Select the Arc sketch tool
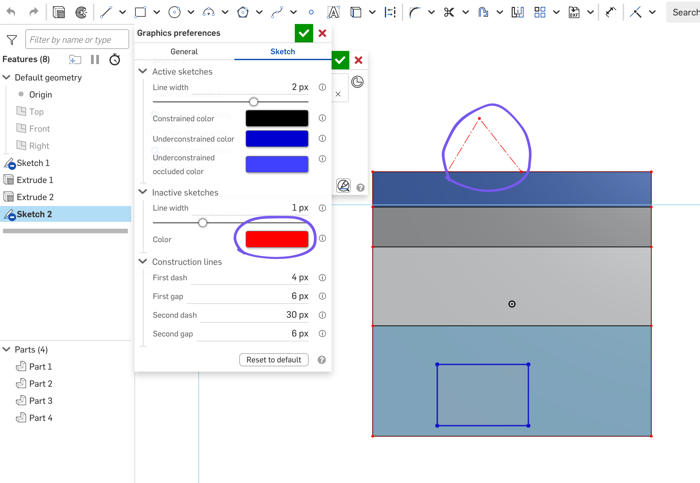The width and height of the screenshot is (700, 483). [208, 12]
